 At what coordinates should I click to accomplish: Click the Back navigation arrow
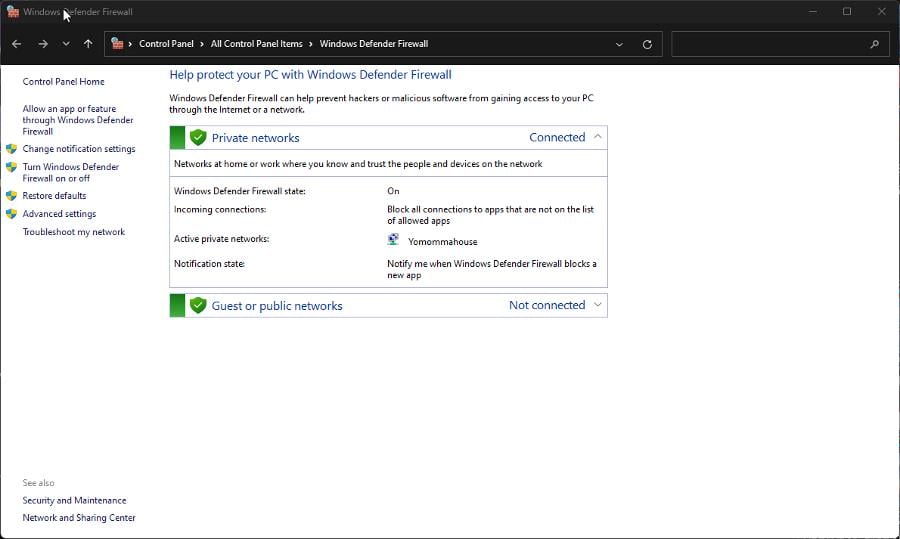click(x=17, y=44)
